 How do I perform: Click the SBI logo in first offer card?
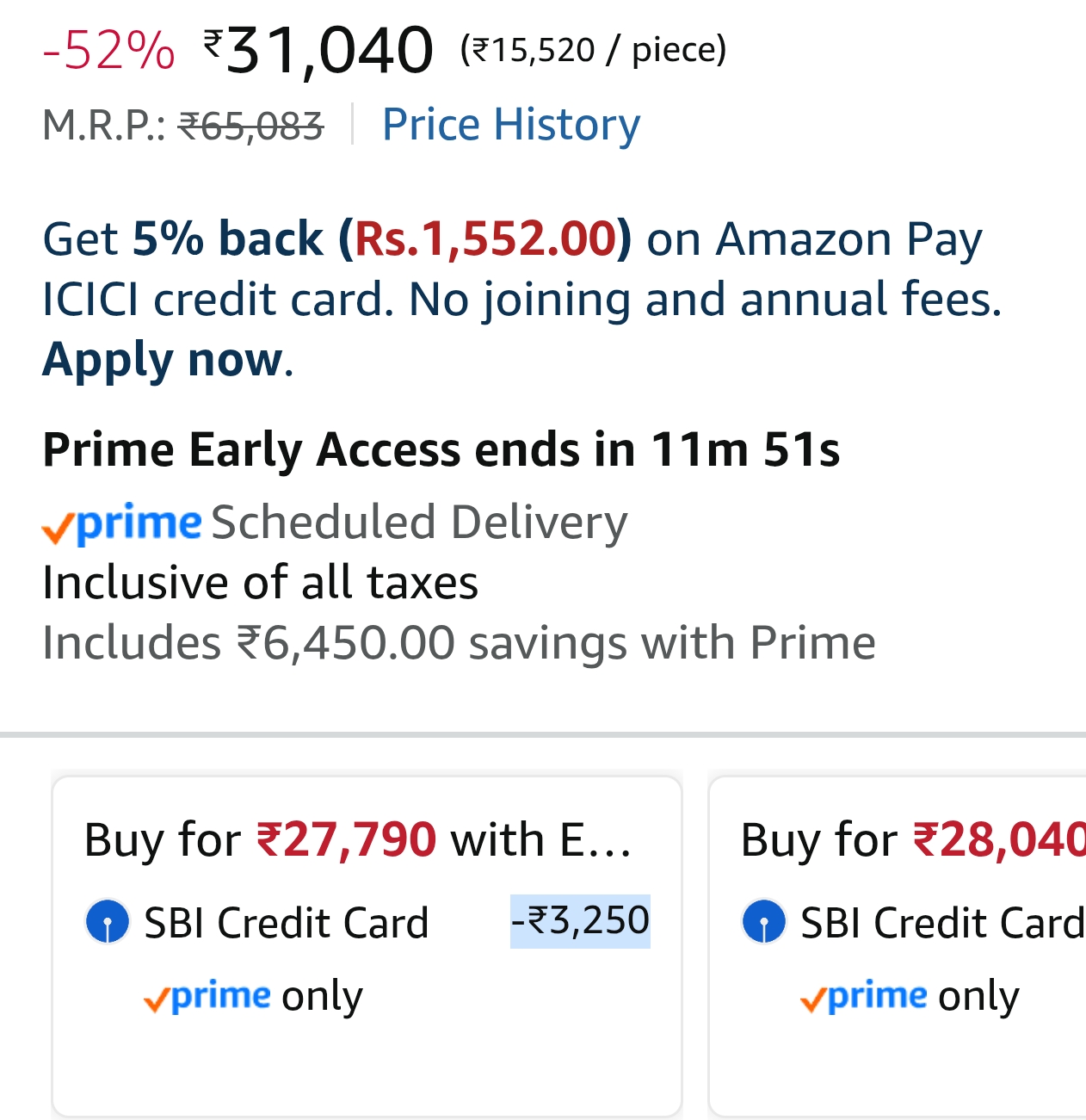point(108,922)
